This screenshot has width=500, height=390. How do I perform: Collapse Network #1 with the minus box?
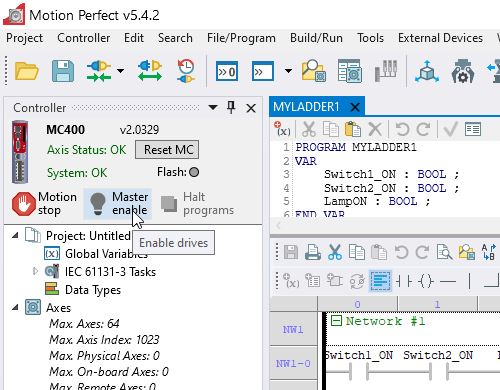336,321
